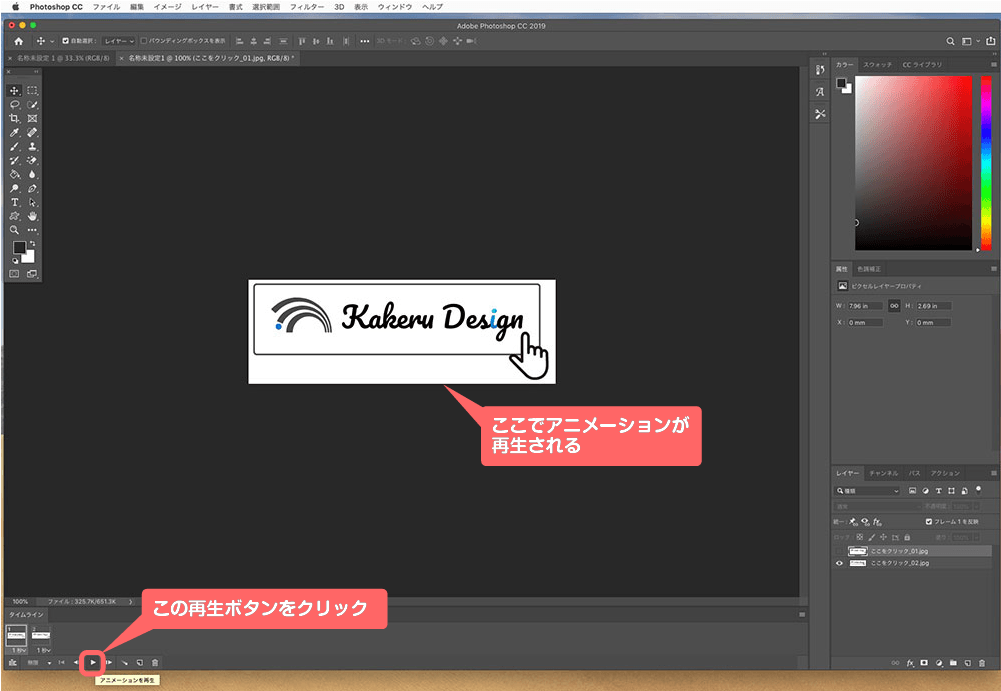Toggle フレーム 1 を反映 checkbox
This screenshot has height=691, width=1001.
(929, 522)
